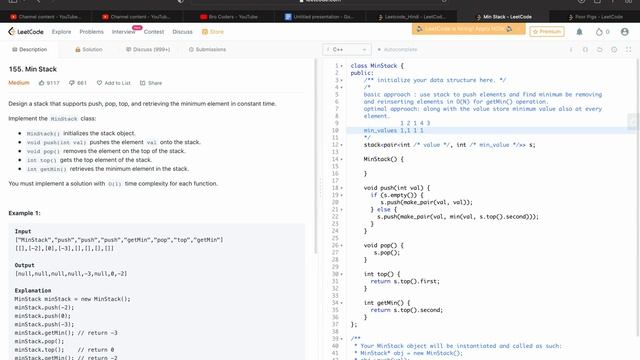The height and width of the screenshot is (360, 640).
Task: Open the streak fire counter
Action: point(602,31)
